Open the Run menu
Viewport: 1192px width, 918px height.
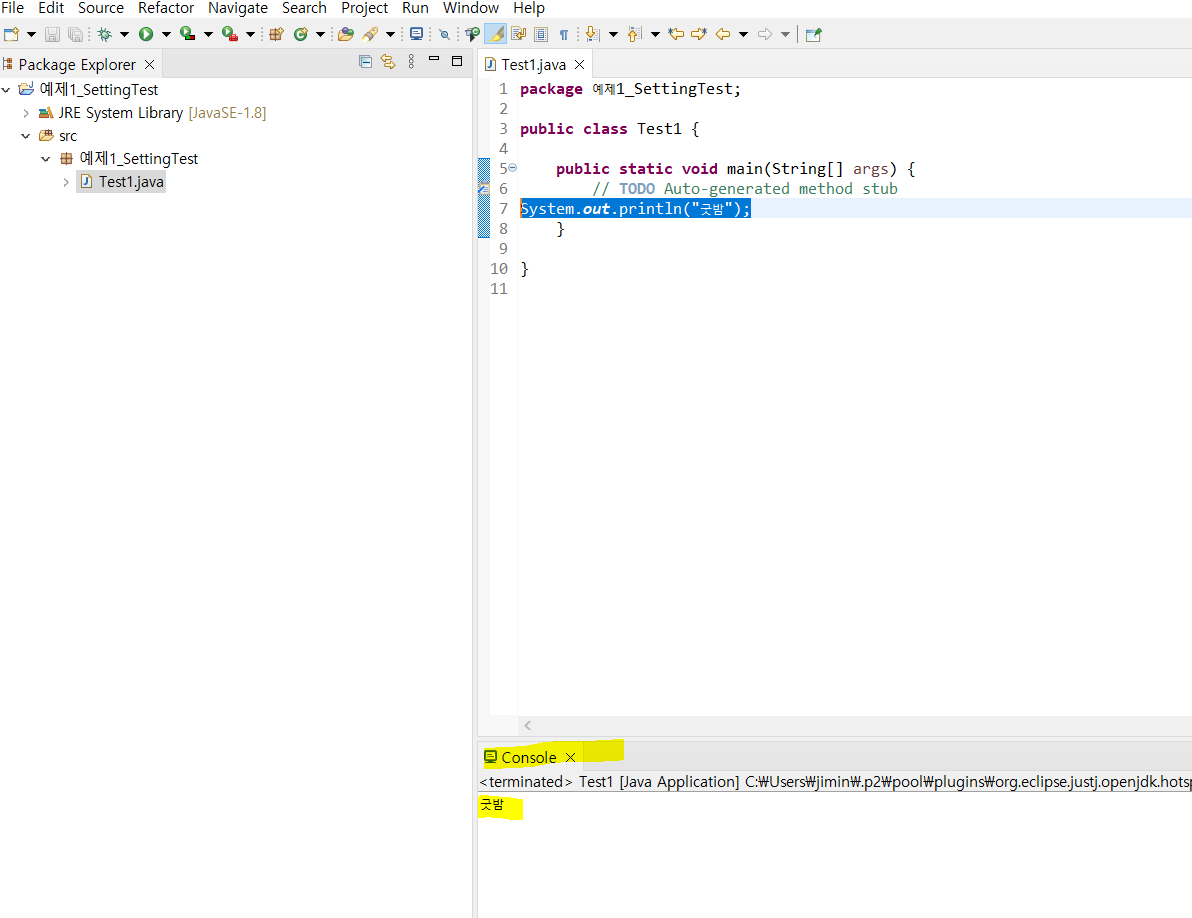click(x=415, y=8)
